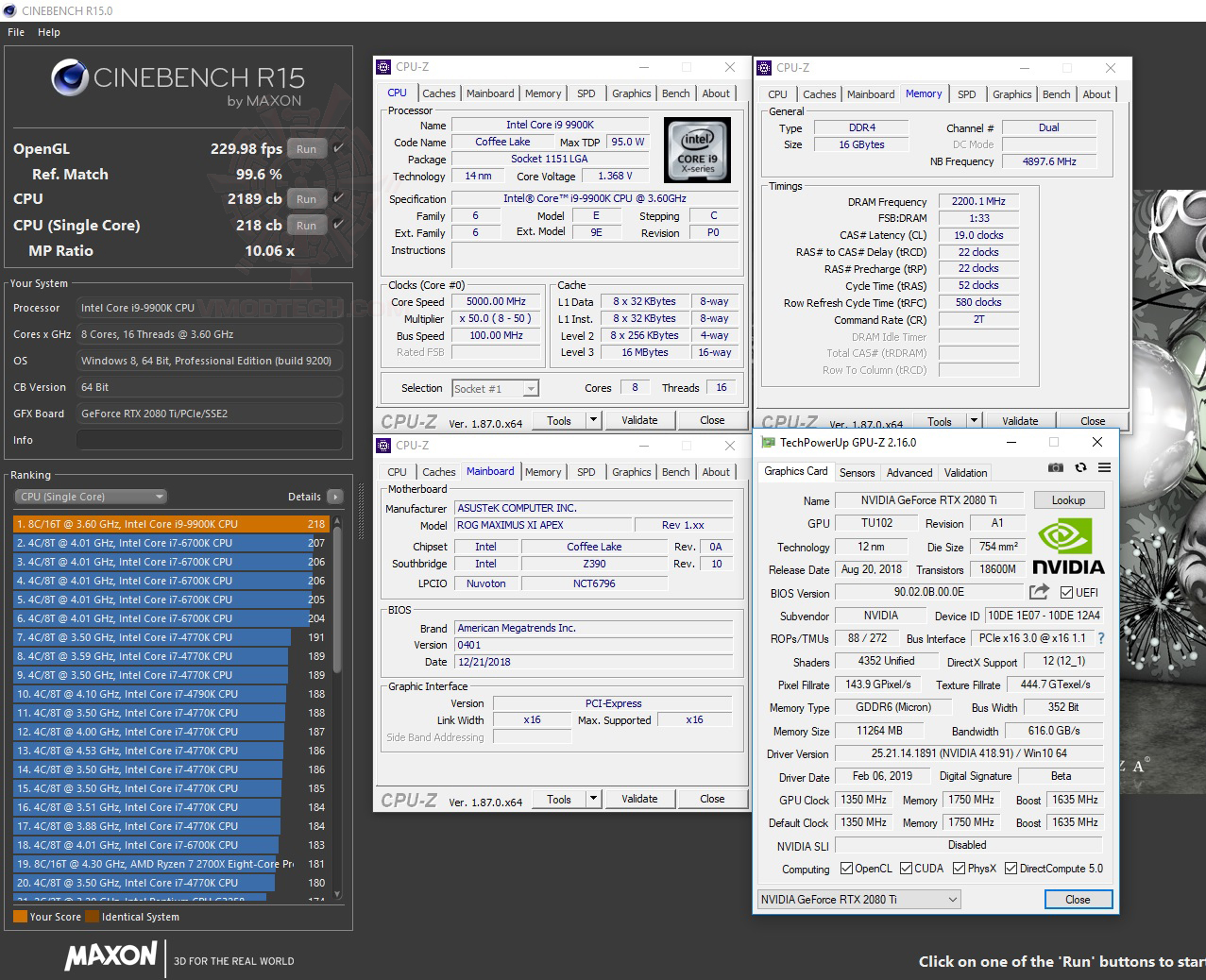The image size is (1206, 980).
Task: Open Tools dropdown arrow in CPU tab window
Action: click(x=593, y=420)
